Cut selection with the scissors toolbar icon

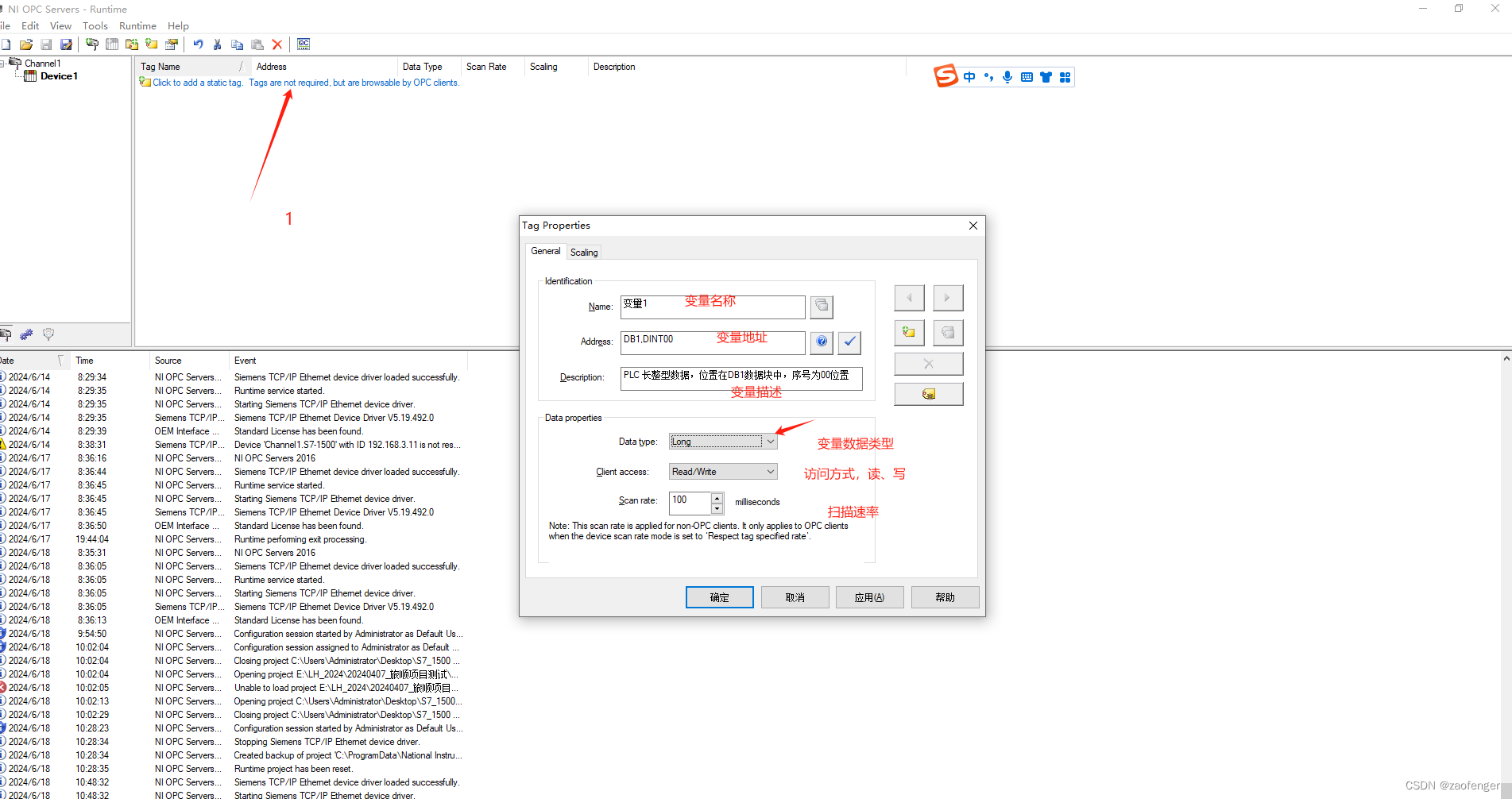[x=218, y=44]
